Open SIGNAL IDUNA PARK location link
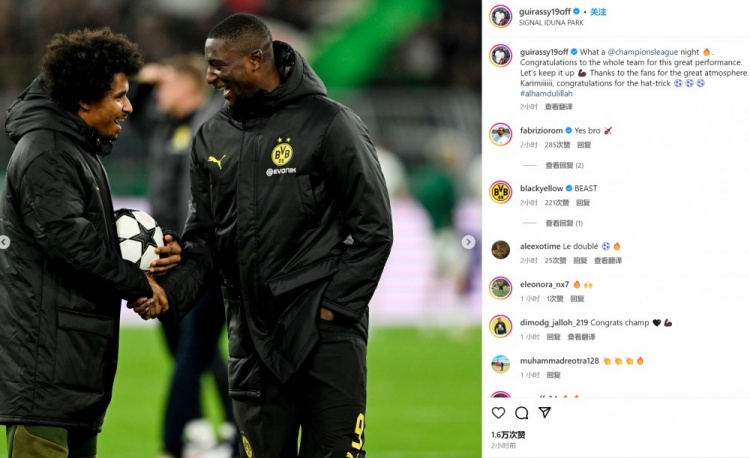Image resolution: width=750 pixels, height=458 pixels. tap(551, 22)
